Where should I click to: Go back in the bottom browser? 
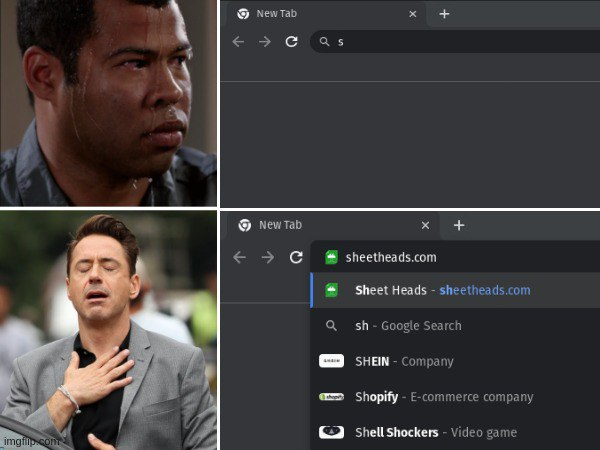(x=240, y=257)
